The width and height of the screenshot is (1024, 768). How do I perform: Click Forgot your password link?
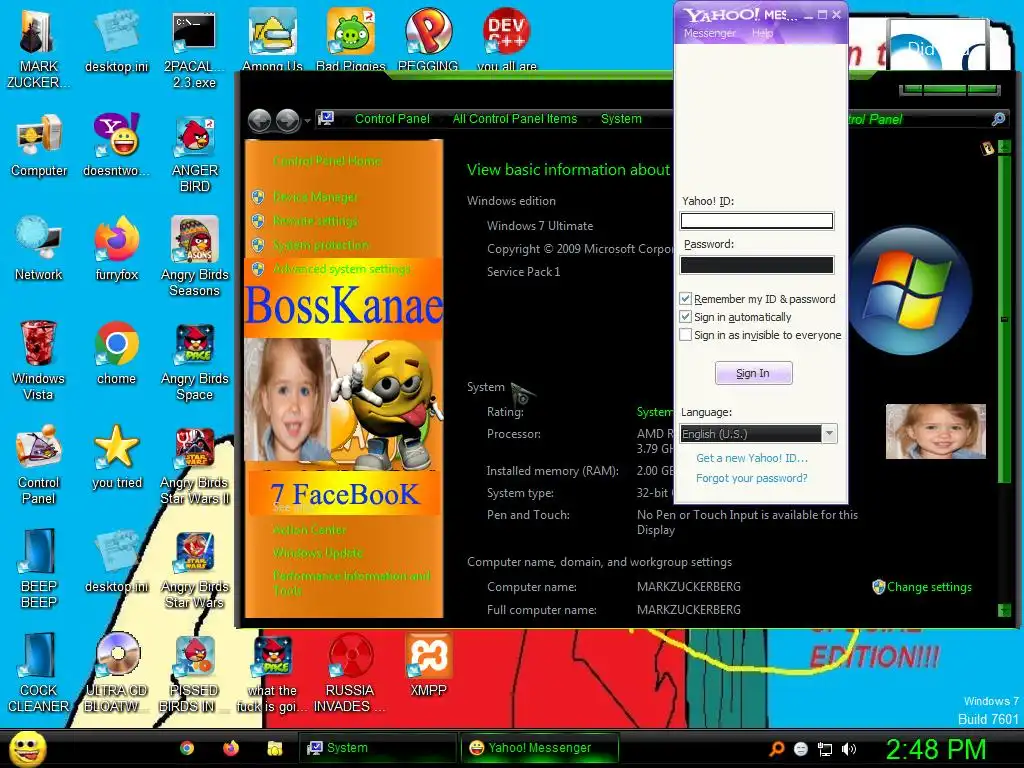pos(752,478)
